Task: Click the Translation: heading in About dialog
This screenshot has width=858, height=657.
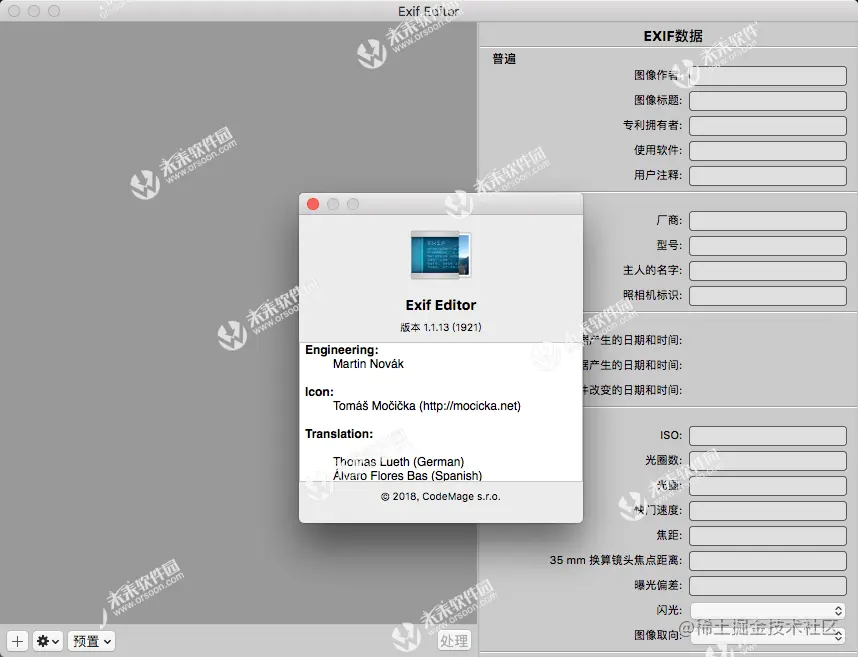Action: point(339,434)
